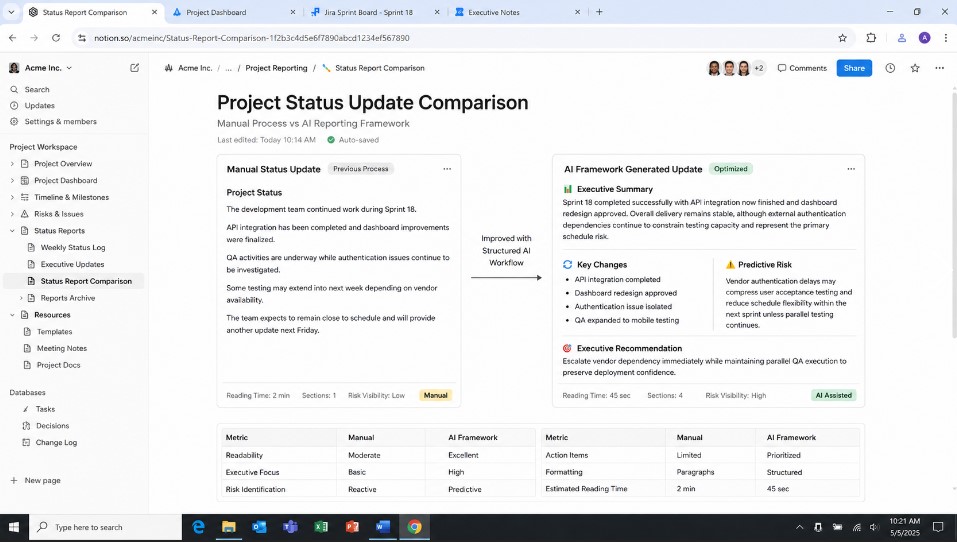
Task: Open the Project Docs page
Action: click(x=58, y=365)
